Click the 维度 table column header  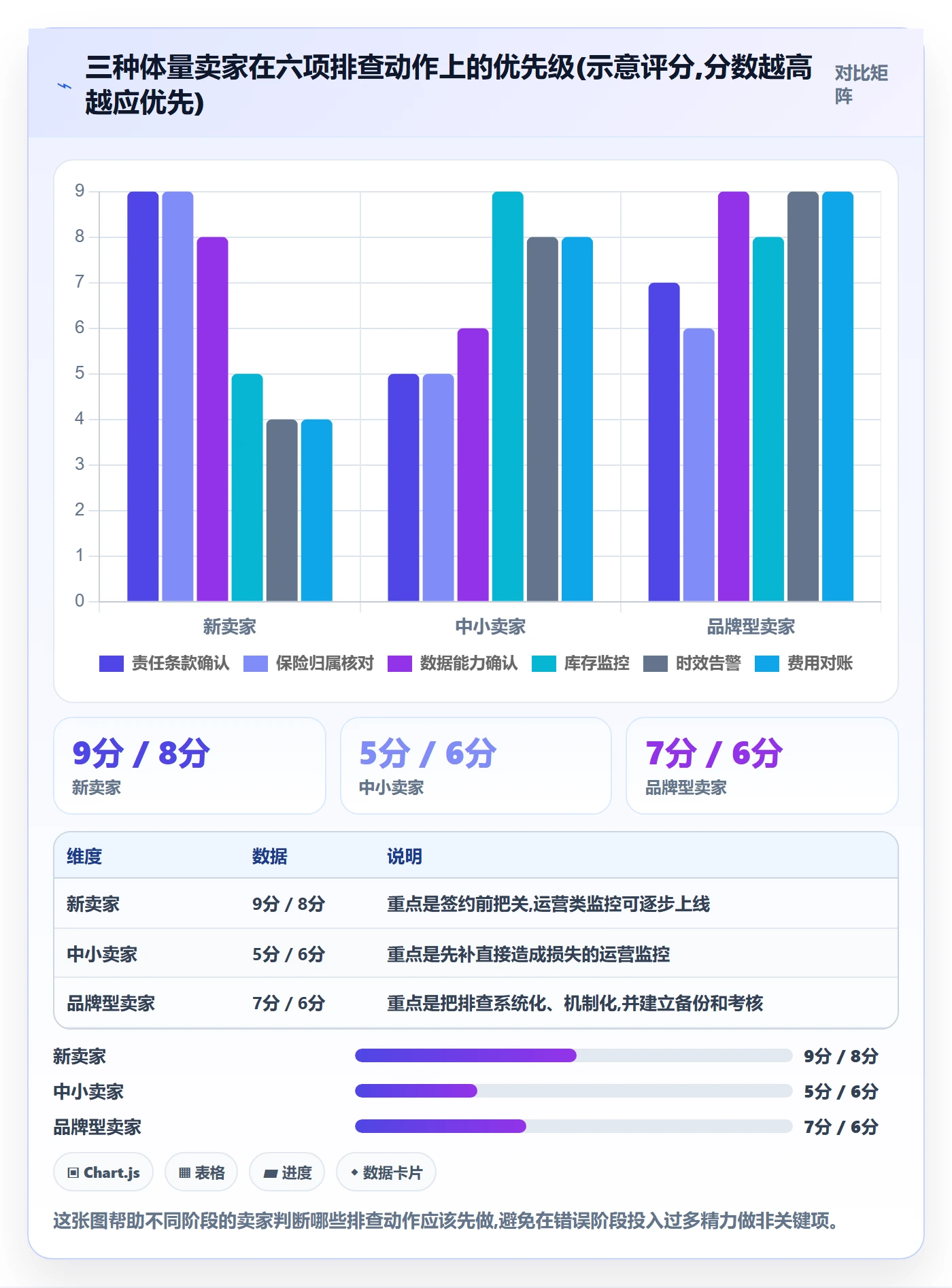pyautogui.click(x=84, y=856)
